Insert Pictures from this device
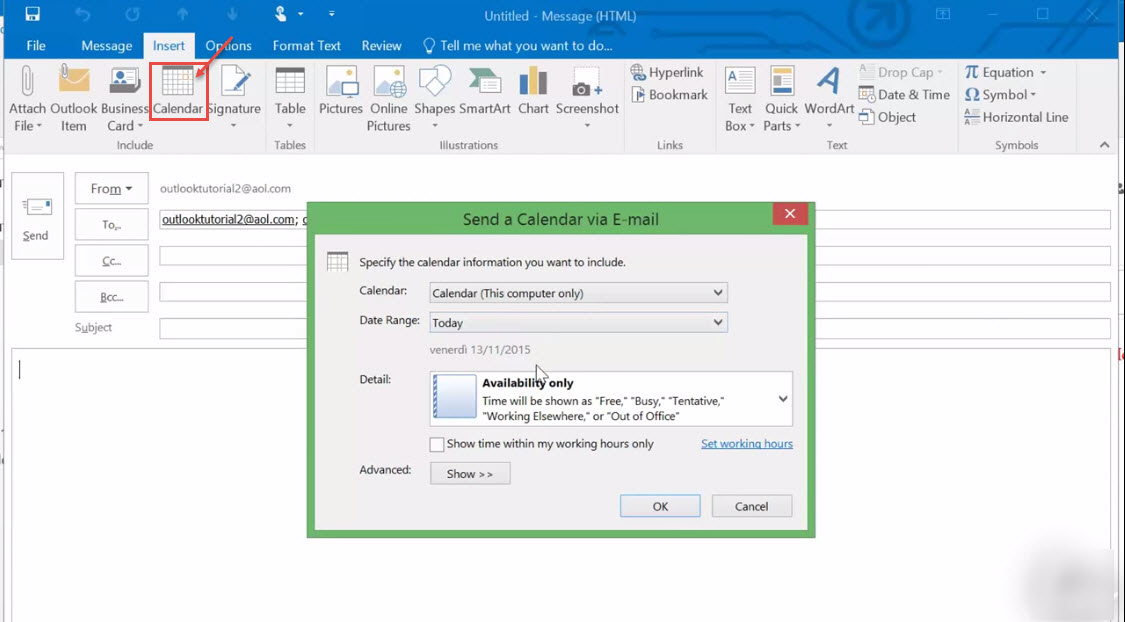 click(341, 92)
